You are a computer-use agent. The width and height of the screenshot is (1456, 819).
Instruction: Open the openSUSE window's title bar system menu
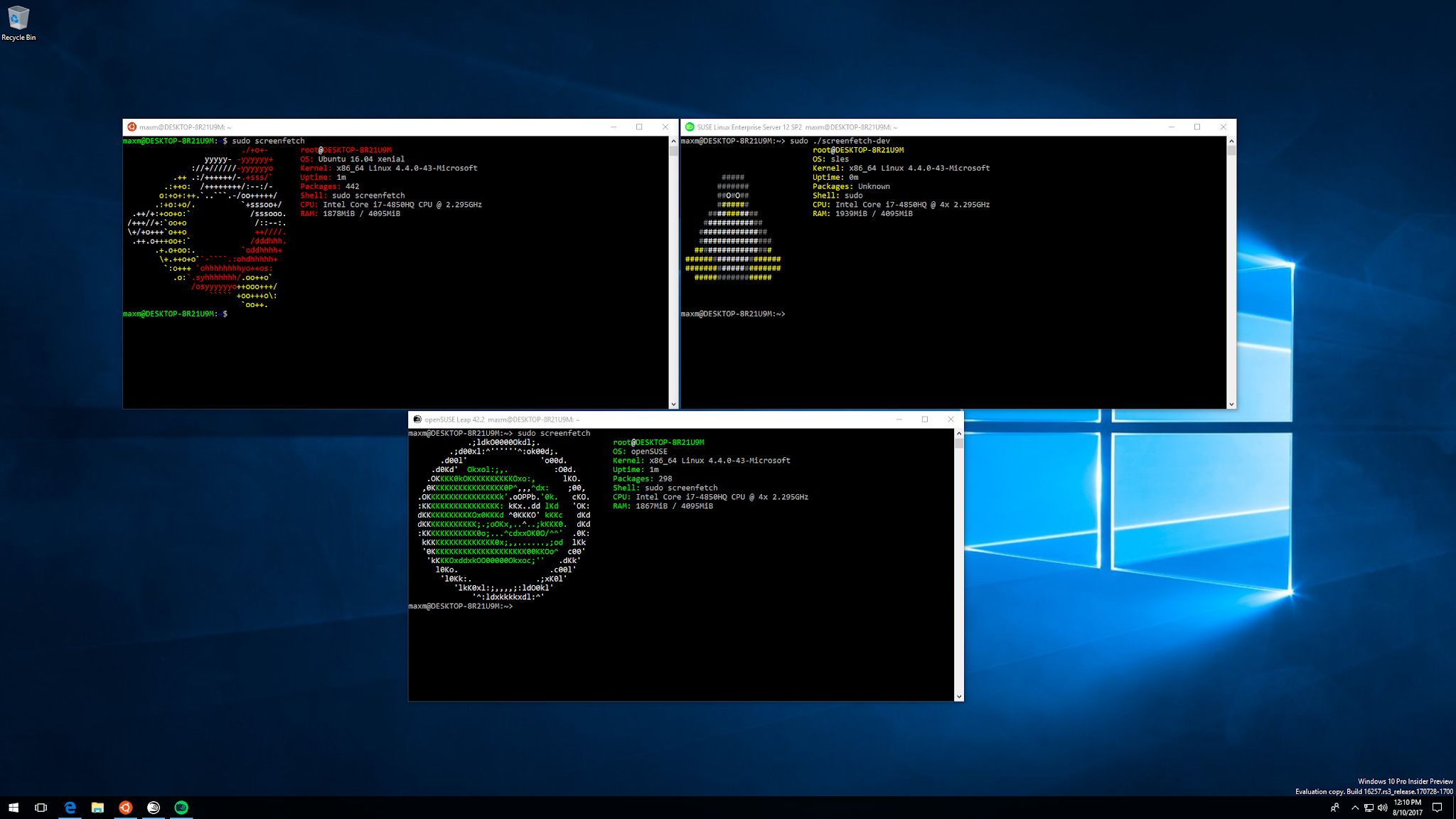tap(417, 419)
